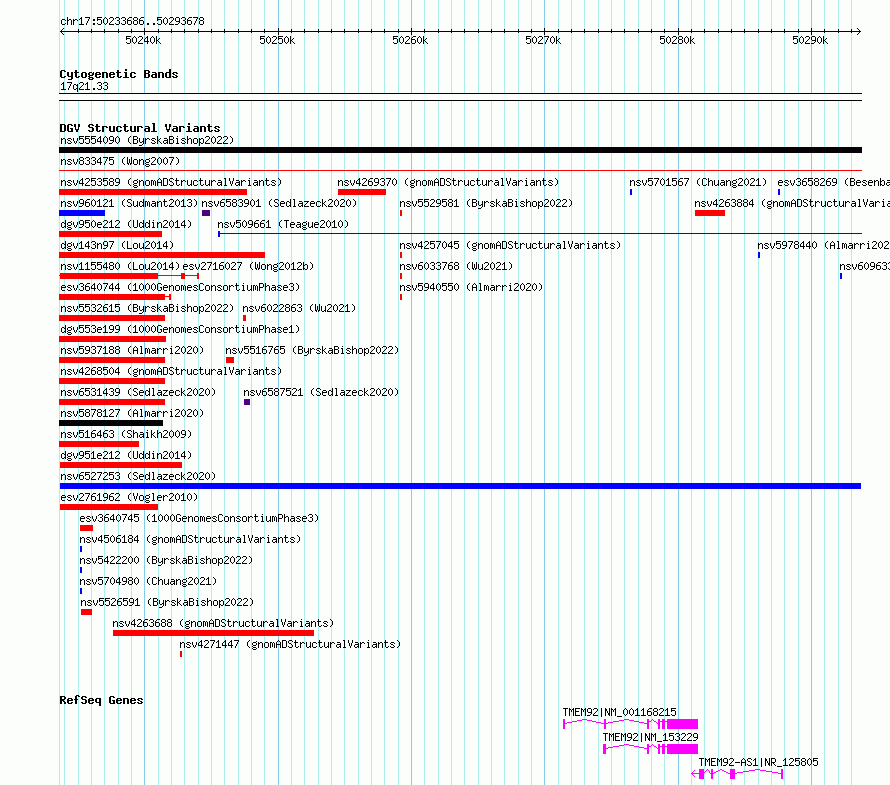Select the 50260k ruler tick label
The image size is (890, 785).
(x=410, y=40)
